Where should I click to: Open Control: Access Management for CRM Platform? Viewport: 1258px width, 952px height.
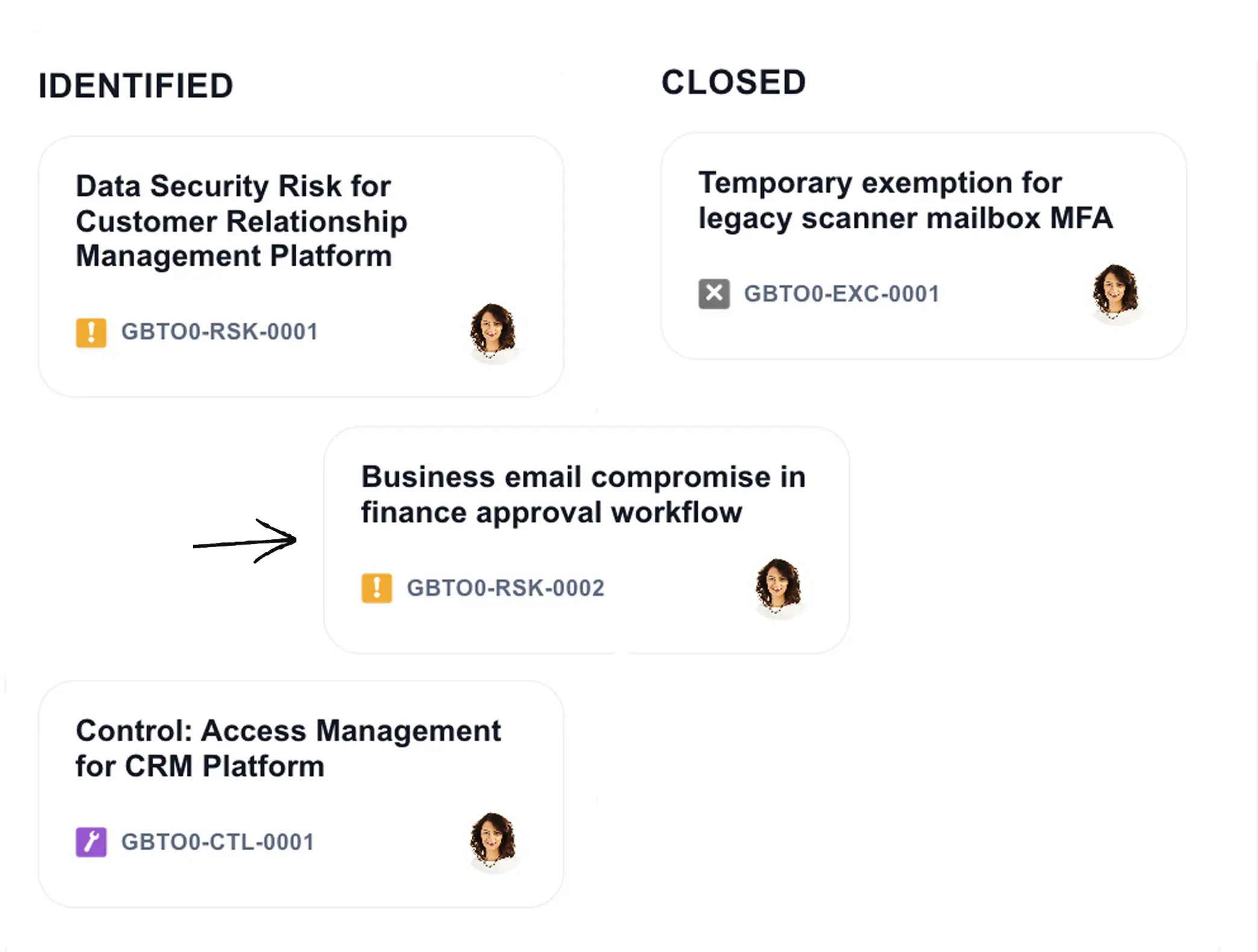pos(288,748)
